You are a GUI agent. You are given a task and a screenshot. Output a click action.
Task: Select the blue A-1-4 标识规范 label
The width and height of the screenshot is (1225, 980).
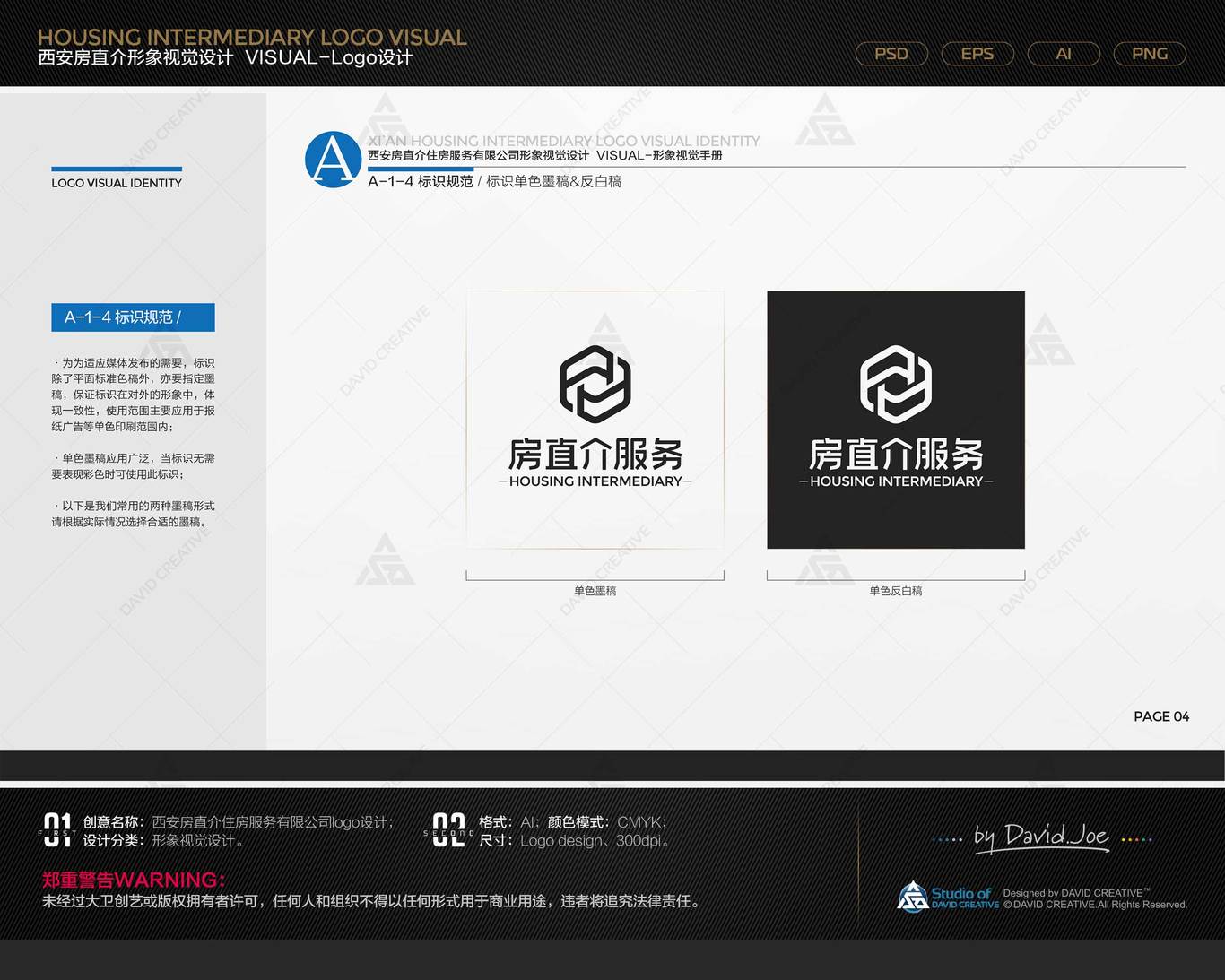[133, 317]
